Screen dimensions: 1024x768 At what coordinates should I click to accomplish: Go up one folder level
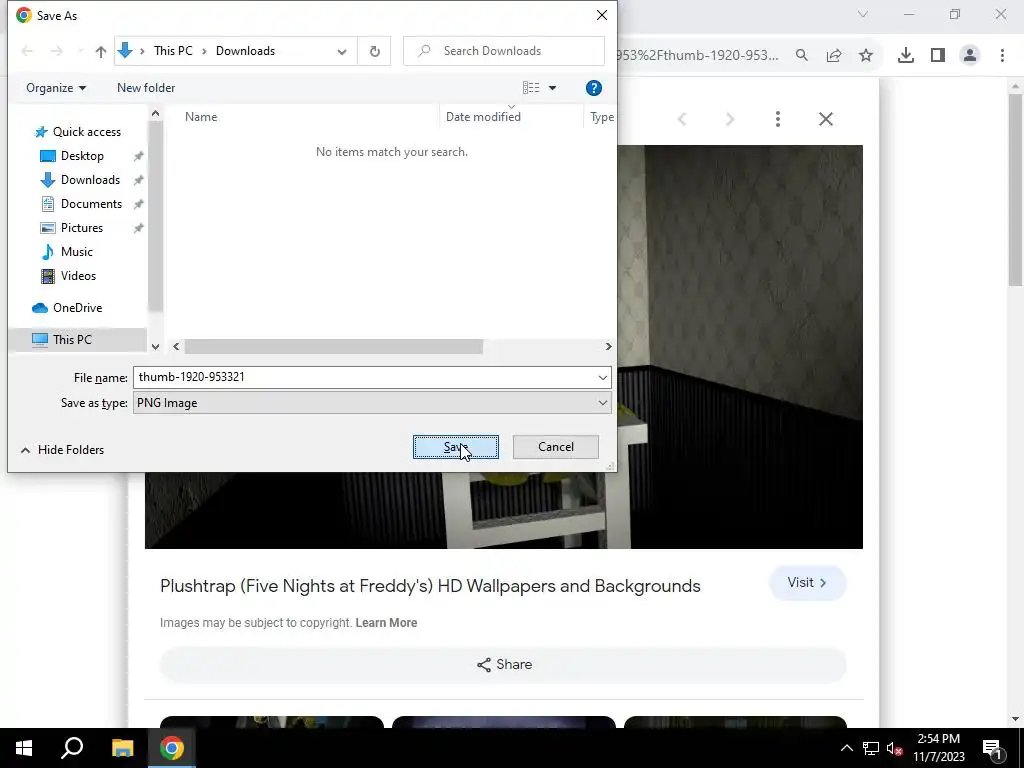click(x=101, y=51)
